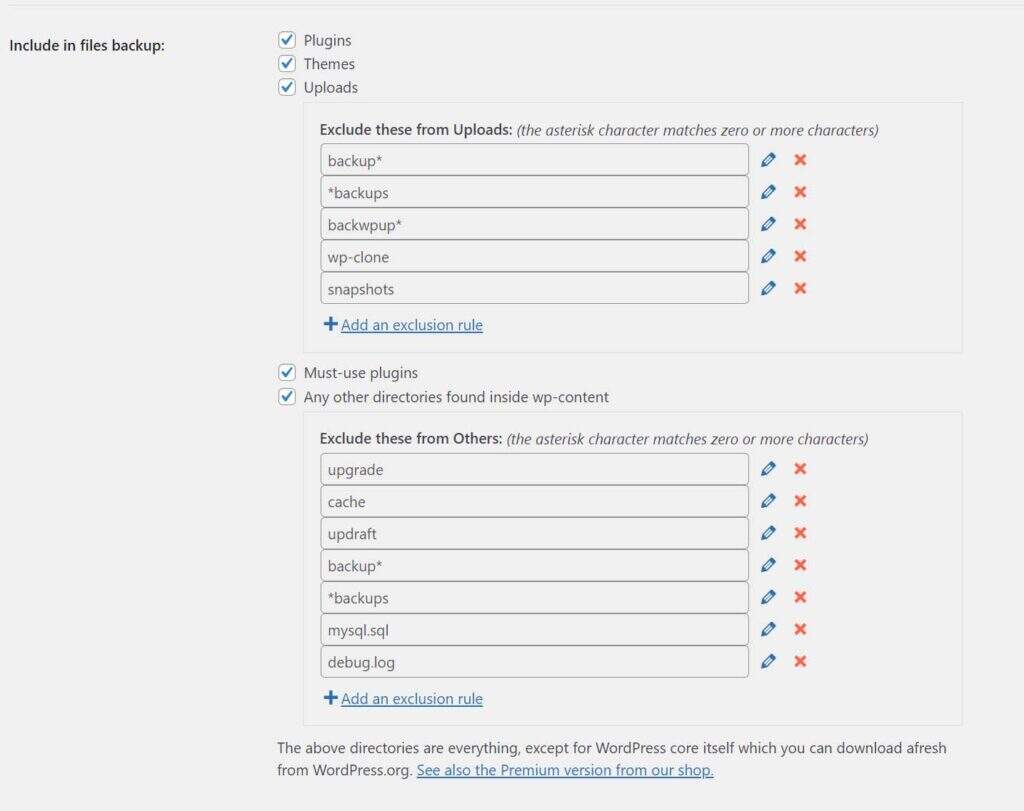Viewport: 1024px width, 811px height.
Task: Add an exclusion rule for Others
Action: pos(411,699)
